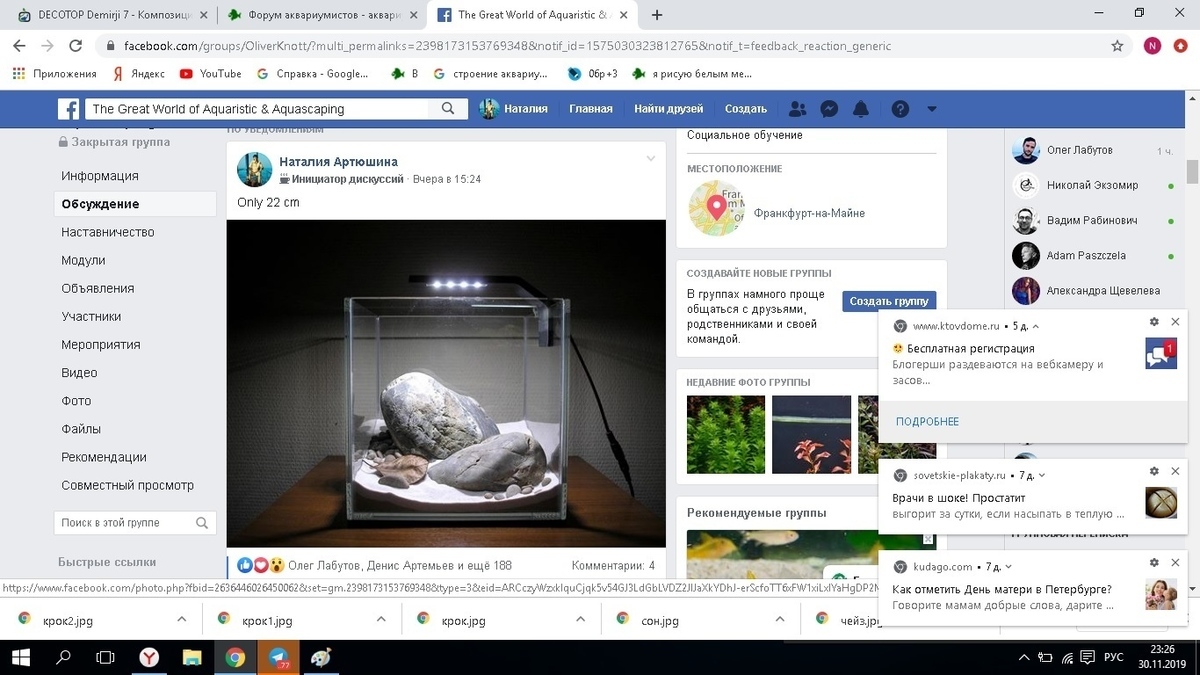Open Telegram from the taskbar

coord(277,658)
